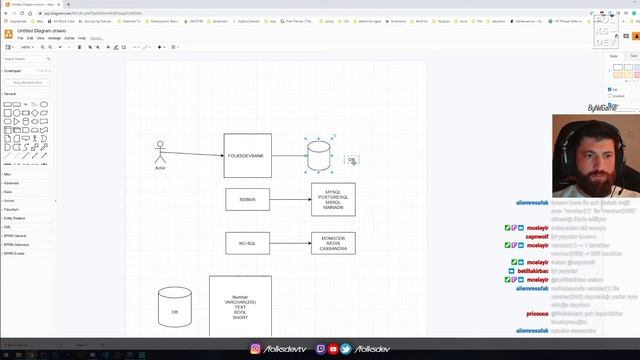Click the fullscreen icon near top right
640x360 pixels.
pyautogui.click(x=626, y=36)
